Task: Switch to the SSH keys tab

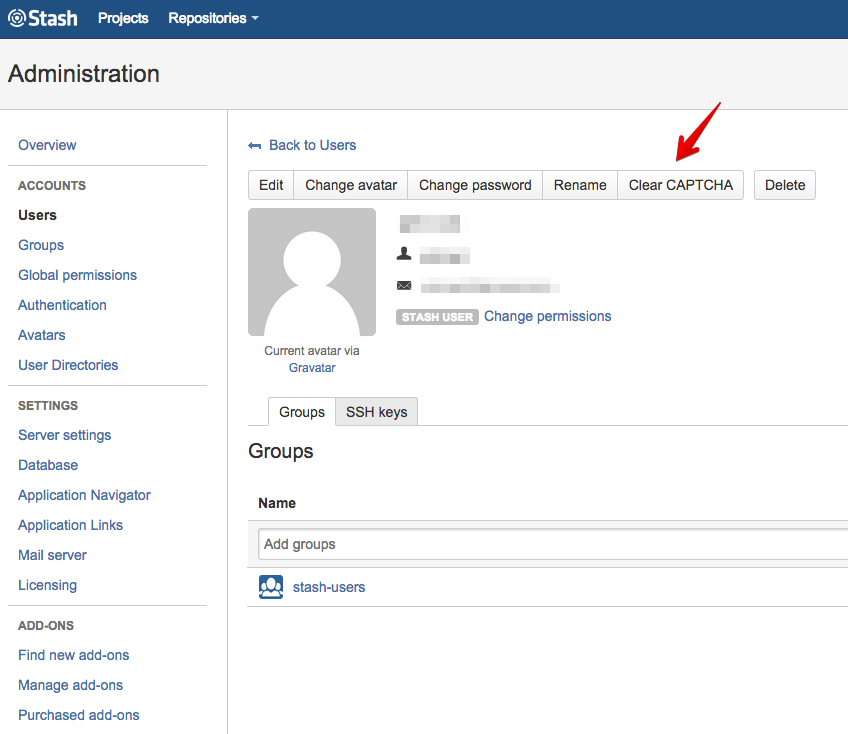Action: coord(376,412)
